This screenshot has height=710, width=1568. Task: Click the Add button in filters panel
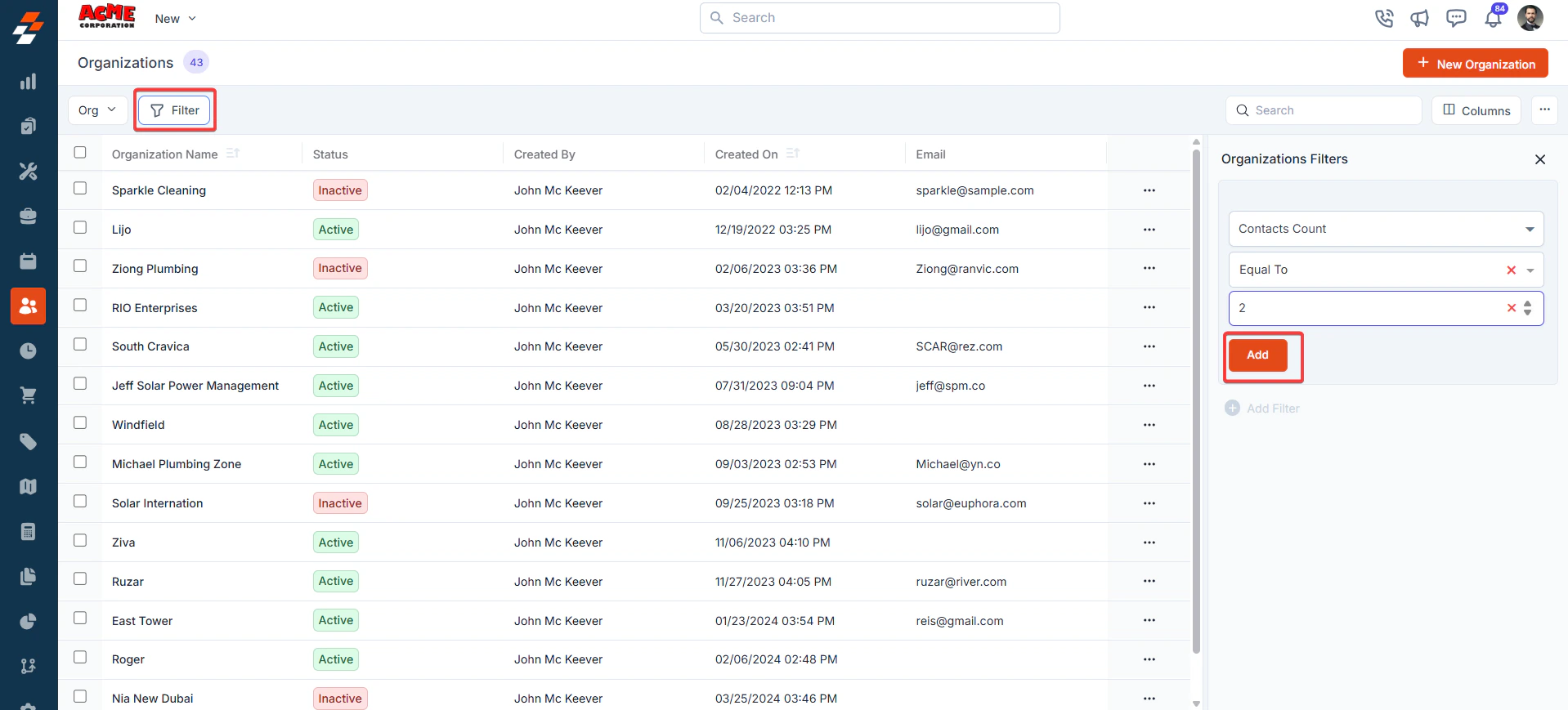click(1257, 355)
